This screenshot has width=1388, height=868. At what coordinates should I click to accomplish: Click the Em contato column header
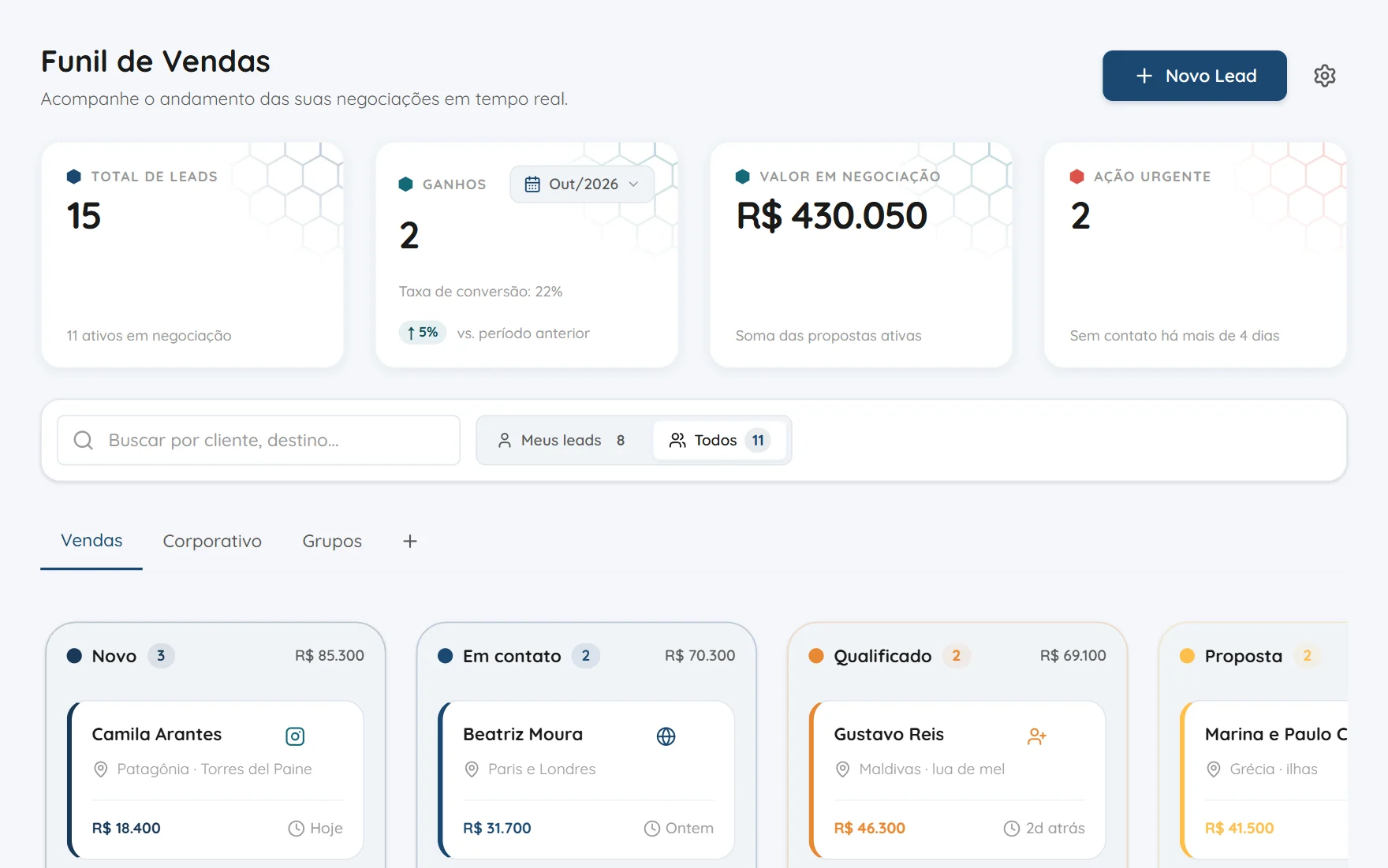[586, 656]
